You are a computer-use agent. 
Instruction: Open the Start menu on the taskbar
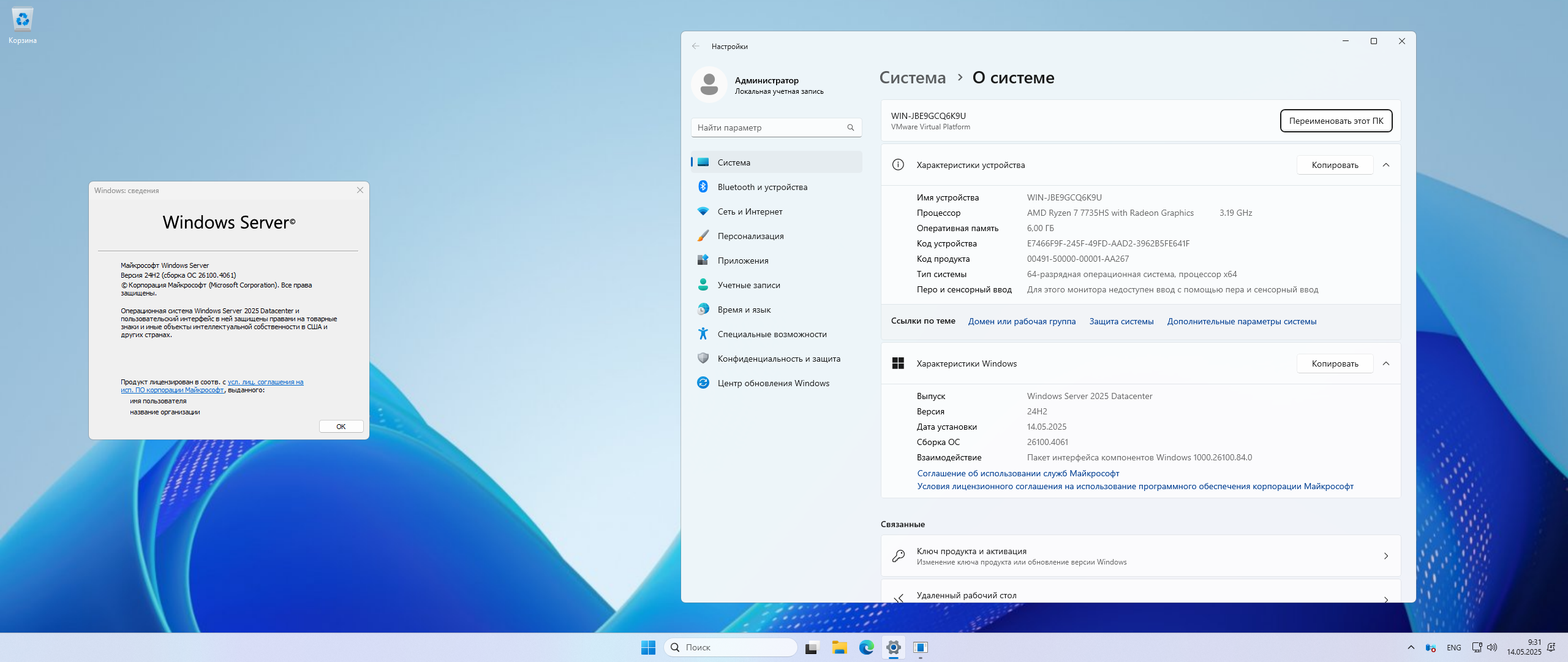coord(648,647)
